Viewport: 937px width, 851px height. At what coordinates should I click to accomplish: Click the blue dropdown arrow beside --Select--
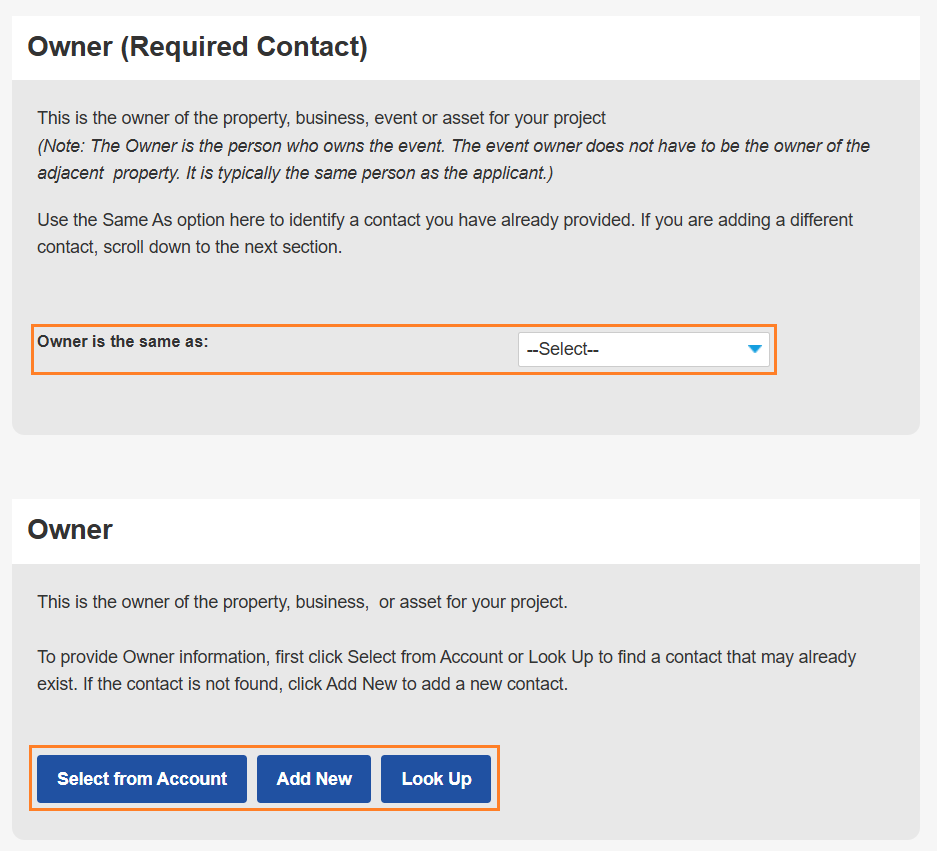tap(755, 349)
